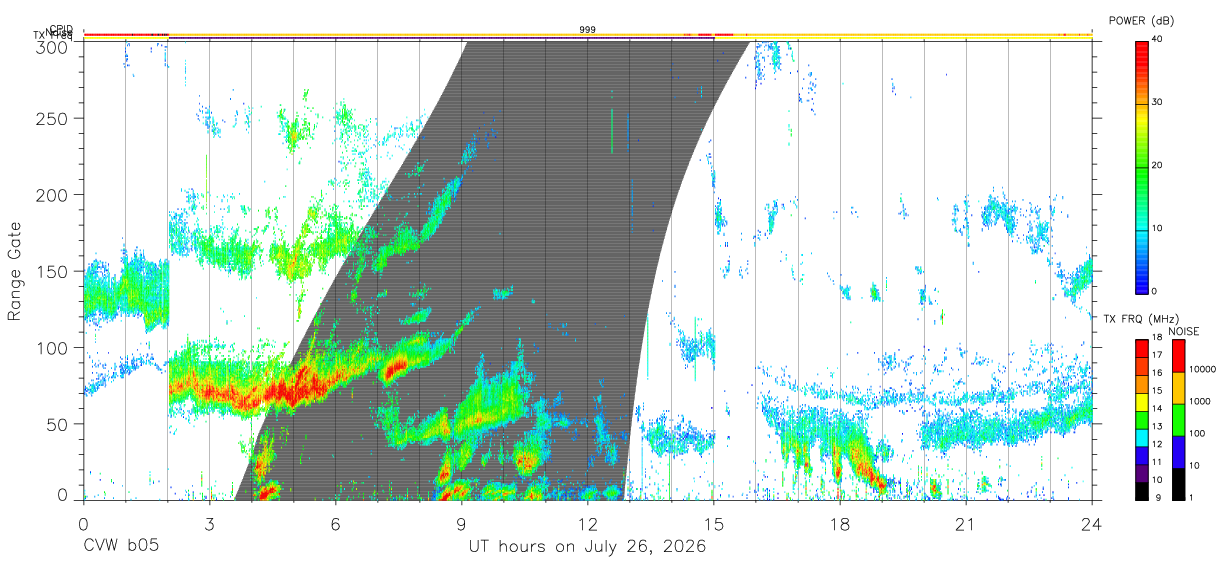Click the 100 label on NOISE scale
The image size is (1228, 567).
[x=1198, y=433]
